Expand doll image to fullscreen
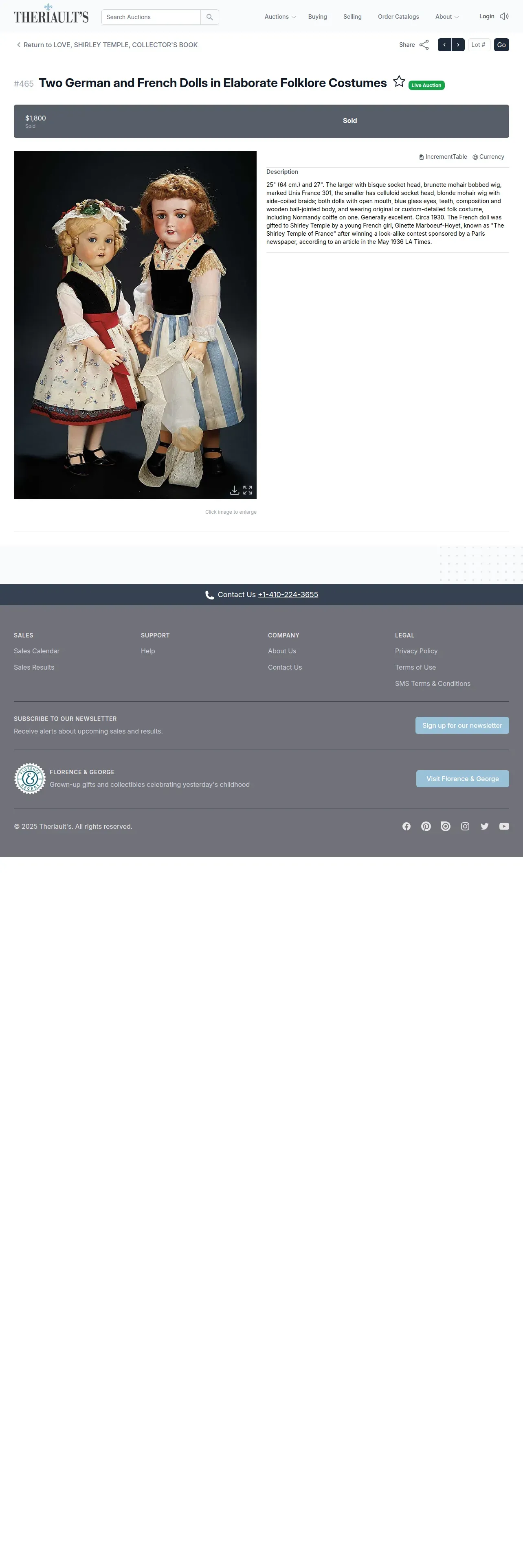This screenshot has height=1568, width=523. (248, 490)
